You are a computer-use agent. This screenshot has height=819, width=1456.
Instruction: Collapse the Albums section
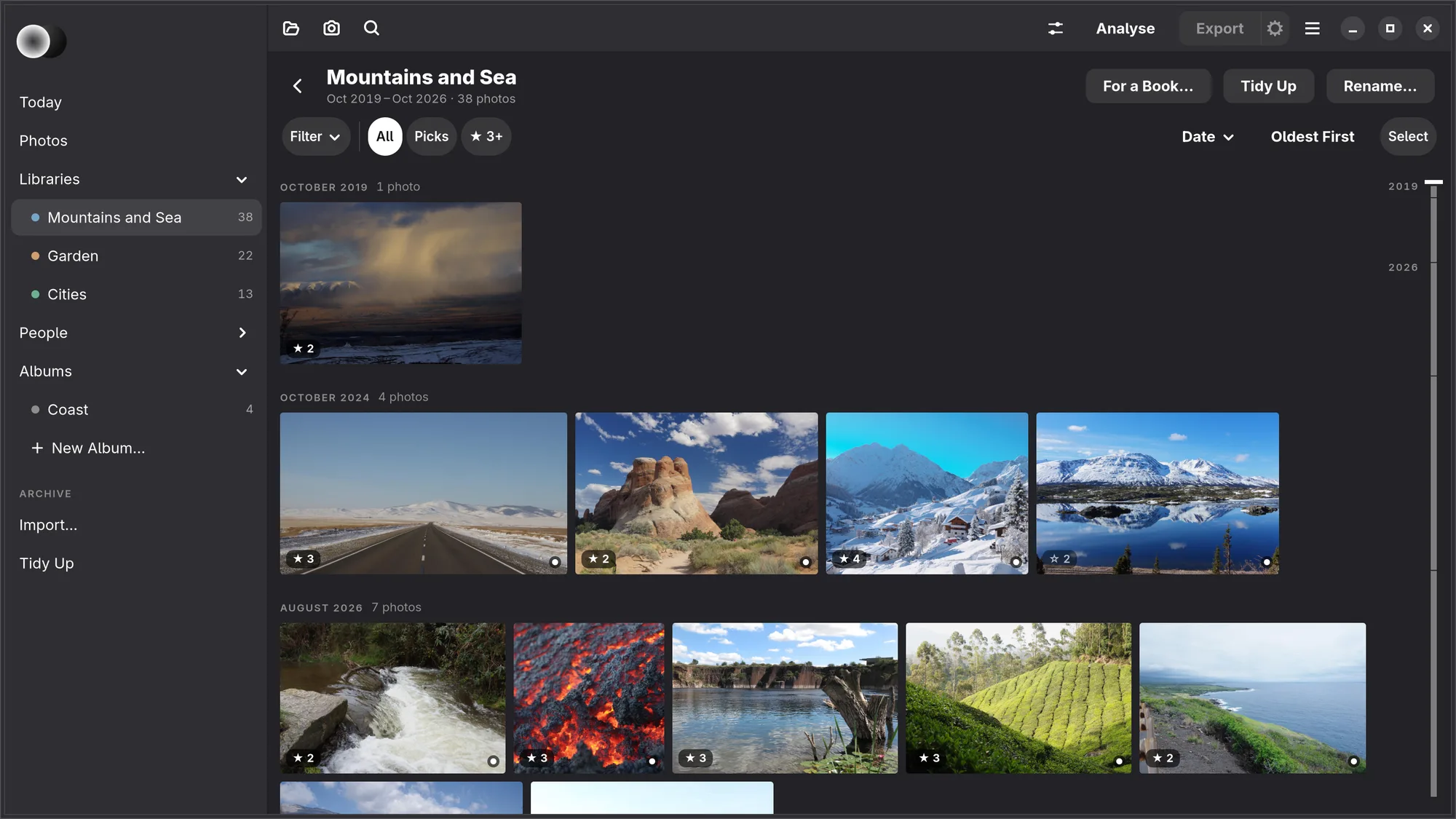(x=242, y=371)
